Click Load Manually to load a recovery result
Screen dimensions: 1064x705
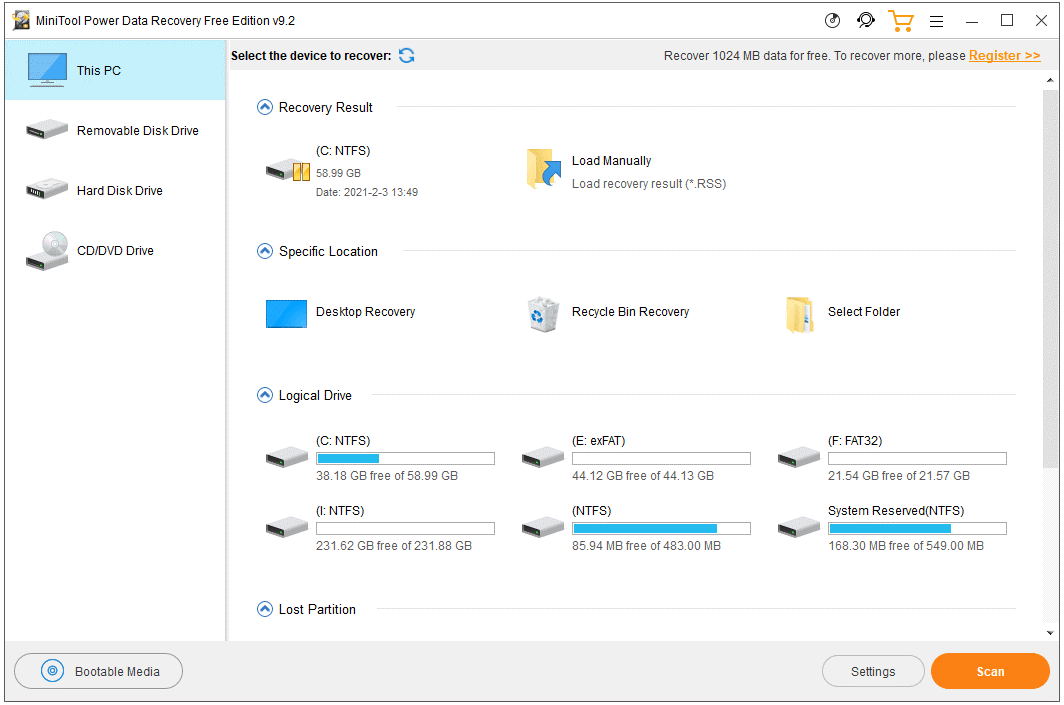tap(611, 160)
